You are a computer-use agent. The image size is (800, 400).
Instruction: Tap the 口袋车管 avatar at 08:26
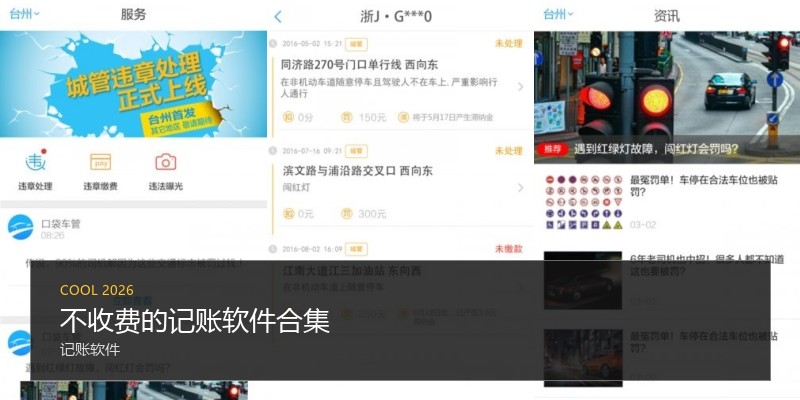(20, 228)
